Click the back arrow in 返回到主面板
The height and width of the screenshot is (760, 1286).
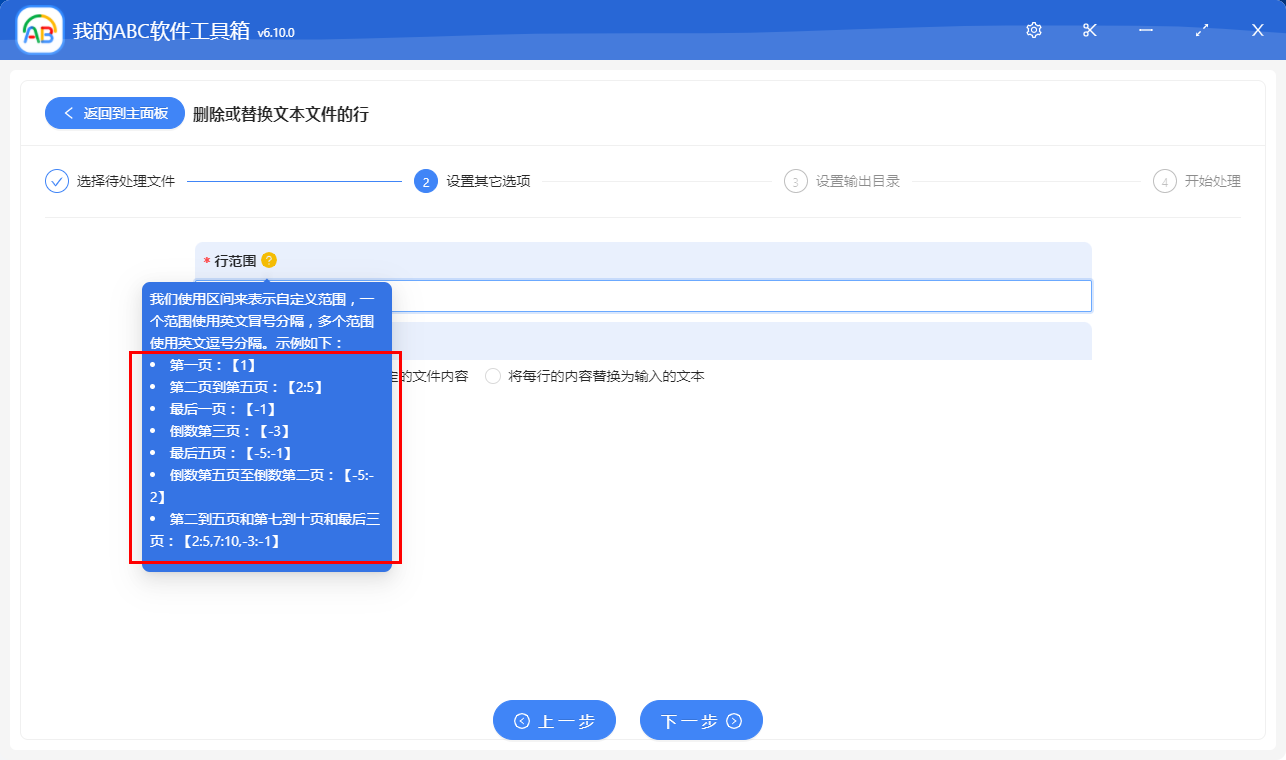pyautogui.click(x=69, y=113)
